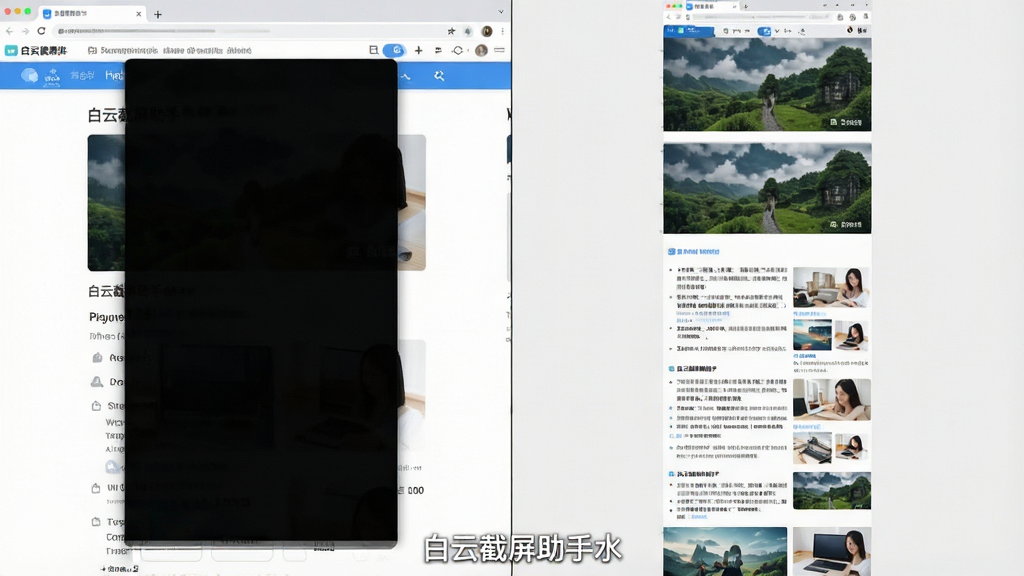Open the extension icon beside bookmark star
The height and width of the screenshot is (576, 1024).
coord(468,31)
